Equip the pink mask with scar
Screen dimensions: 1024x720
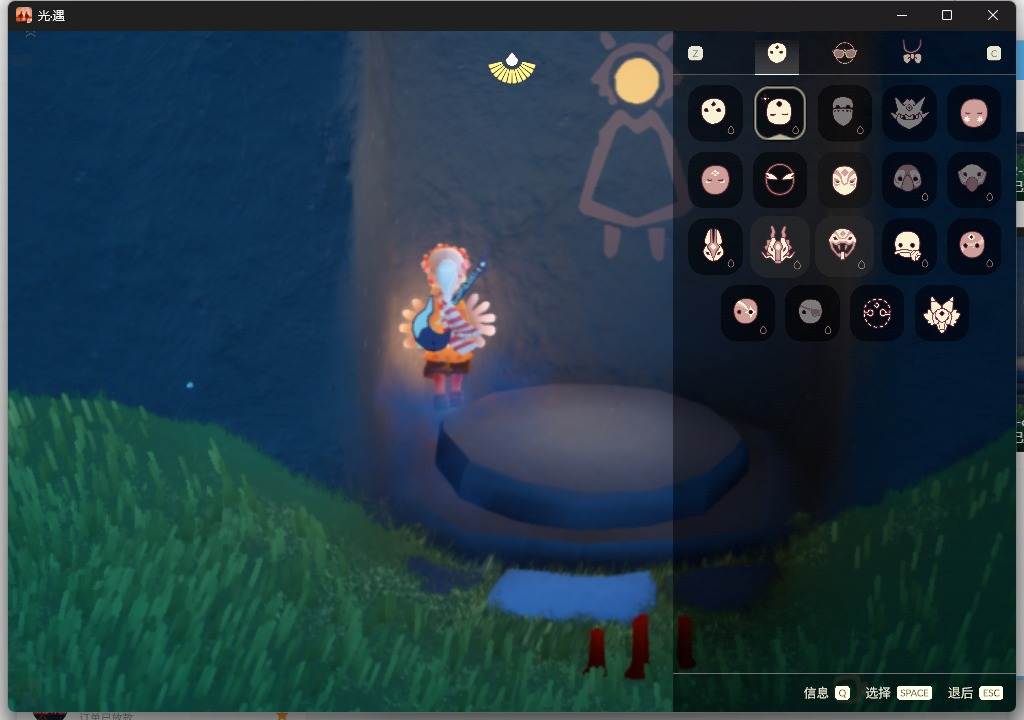tap(747, 312)
